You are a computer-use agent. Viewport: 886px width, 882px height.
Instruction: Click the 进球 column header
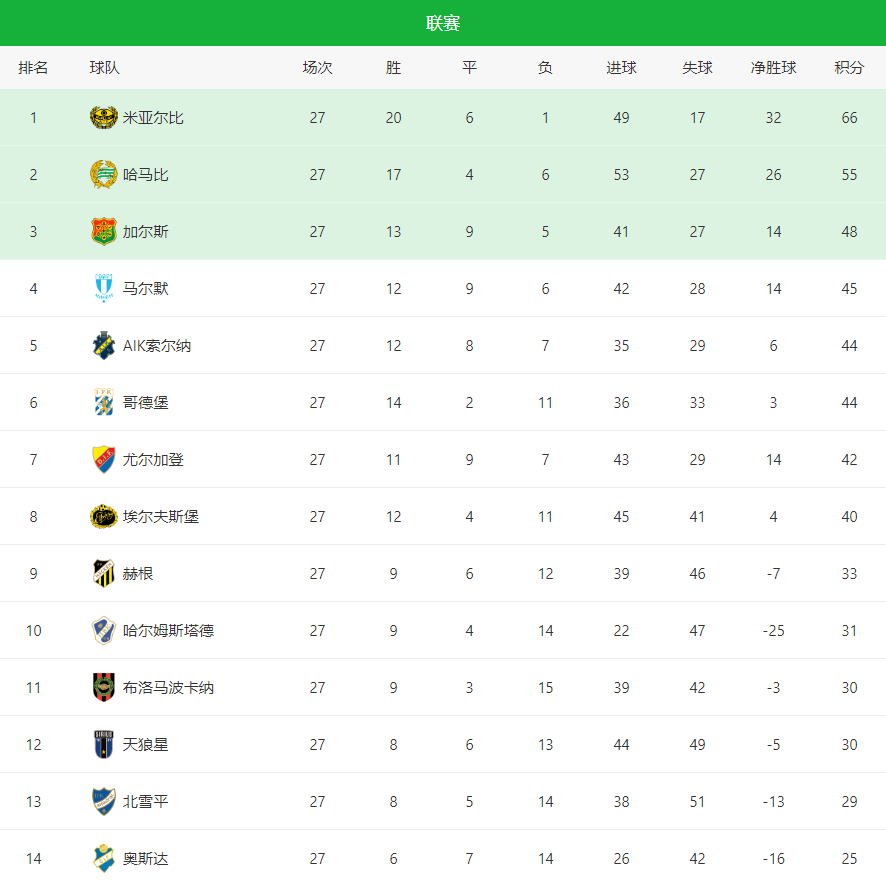621,68
